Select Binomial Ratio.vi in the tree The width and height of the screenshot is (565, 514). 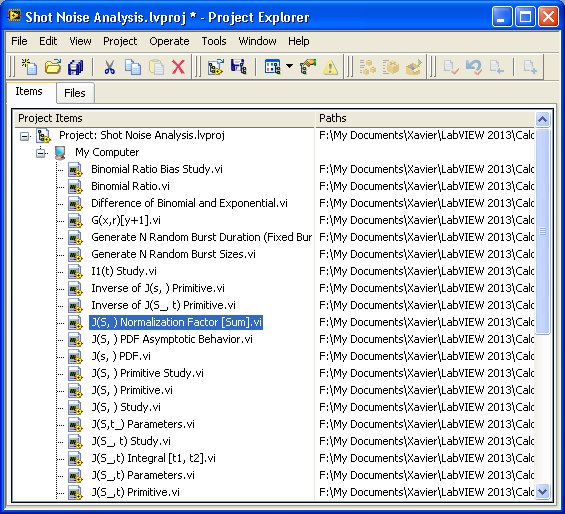pyautogui.click(x=130, y=186)
